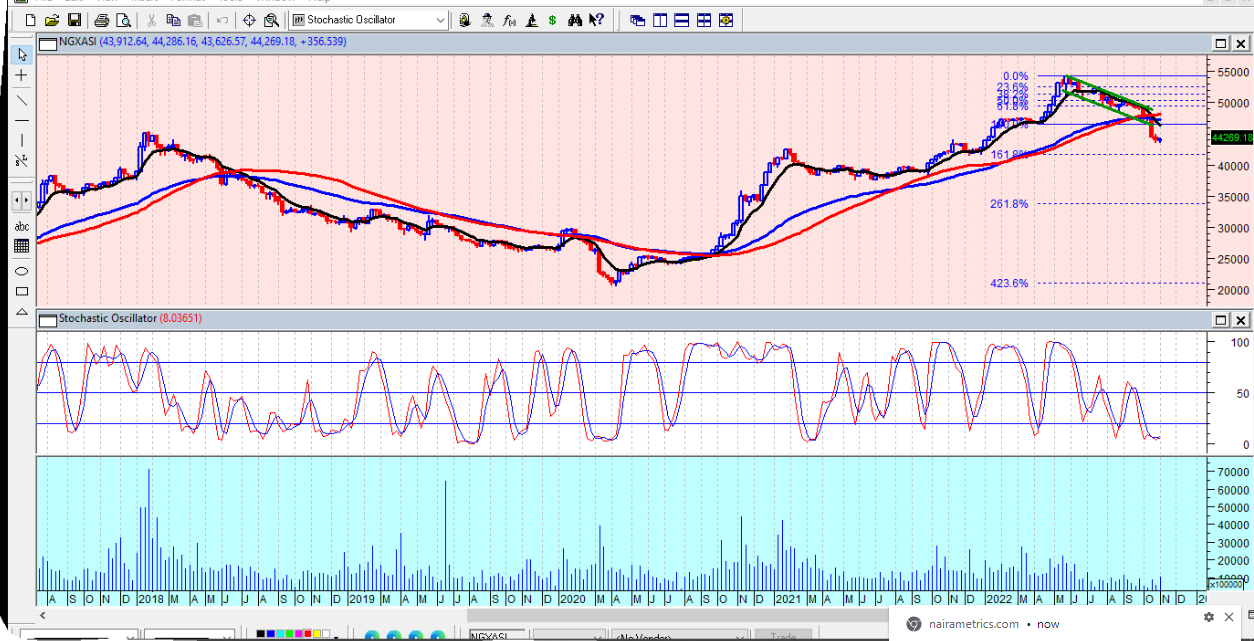The height and width of the screenshot is (641, 1254).
Task: Toggle the arrow pointer selection mode
Action: (21, 54)
